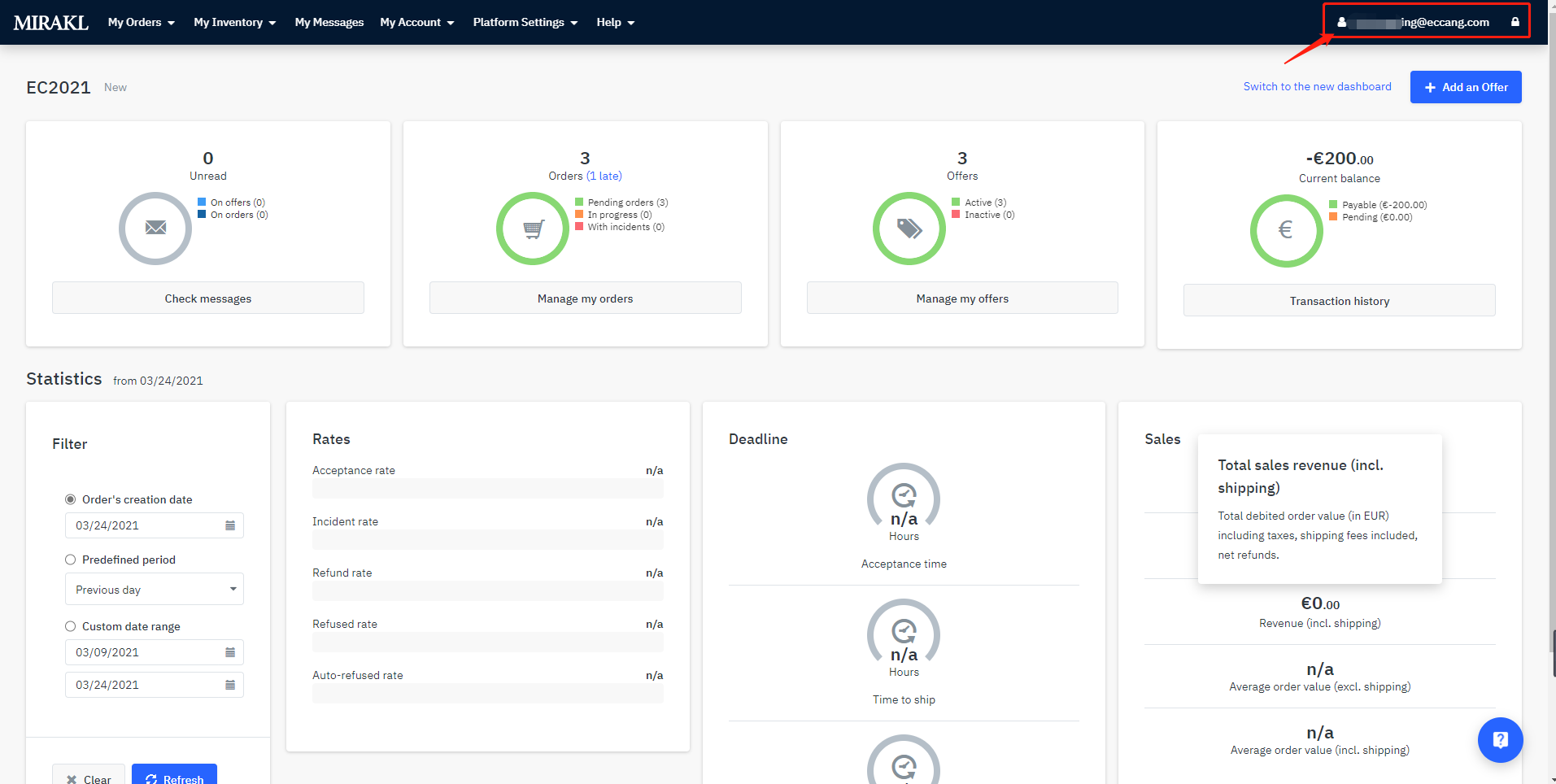The height and width of the screenshot is (784, 1556).
Task: Click the Refund rate label
Action: click(x=342, y=573)
